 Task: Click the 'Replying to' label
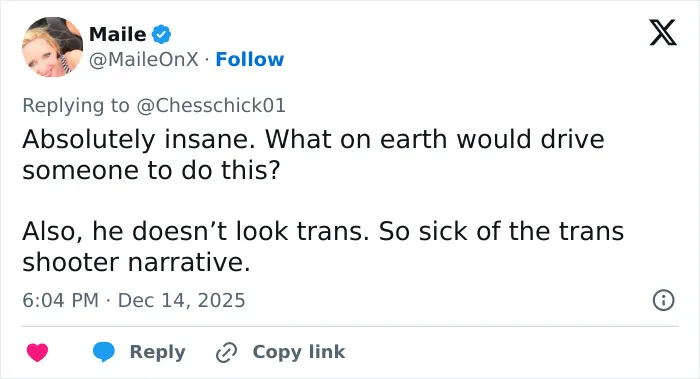[x=76, y=105]
